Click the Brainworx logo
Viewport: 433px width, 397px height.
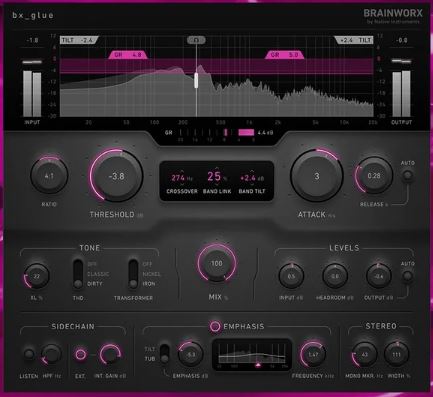(x=393, y=15)
